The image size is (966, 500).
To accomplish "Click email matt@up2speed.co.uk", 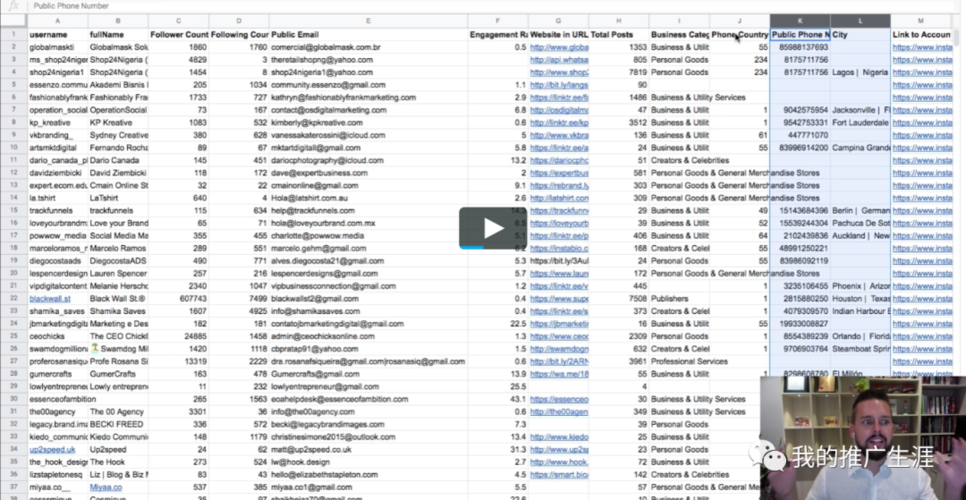I will [311, 450].
